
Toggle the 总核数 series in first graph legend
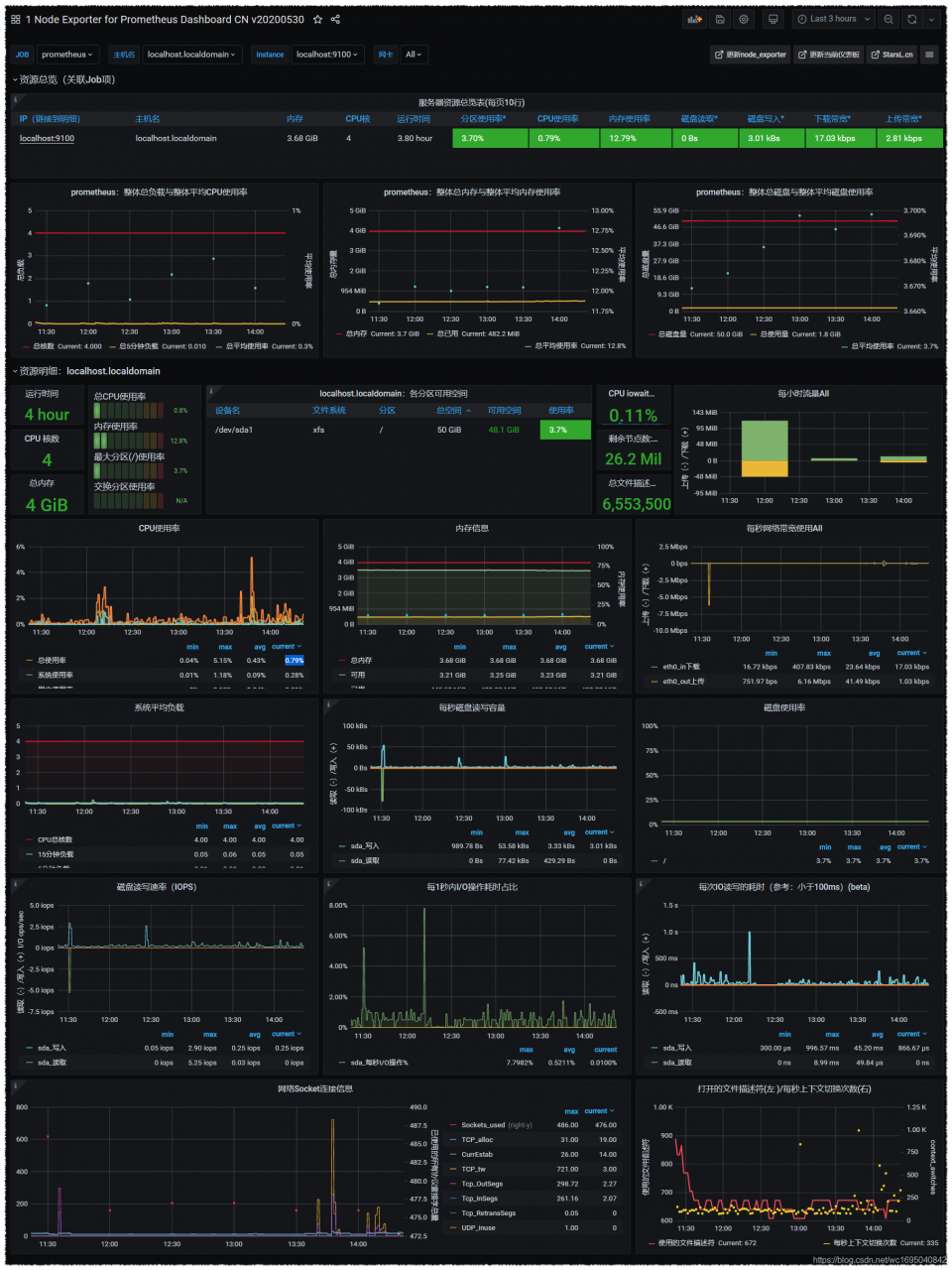pyautogui.click(x=43, y=346)
